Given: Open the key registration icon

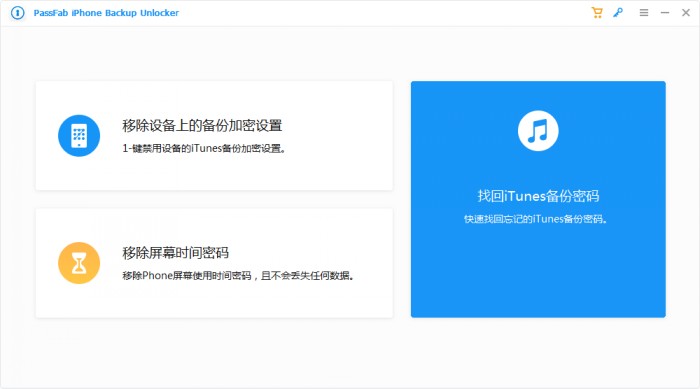Looking at the screenshot, I should click(618, 13).
